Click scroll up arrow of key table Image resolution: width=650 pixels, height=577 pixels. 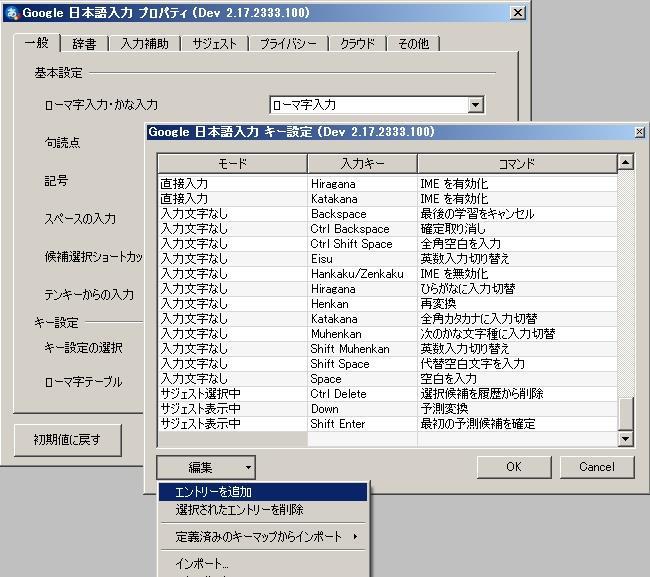(626, 162)
